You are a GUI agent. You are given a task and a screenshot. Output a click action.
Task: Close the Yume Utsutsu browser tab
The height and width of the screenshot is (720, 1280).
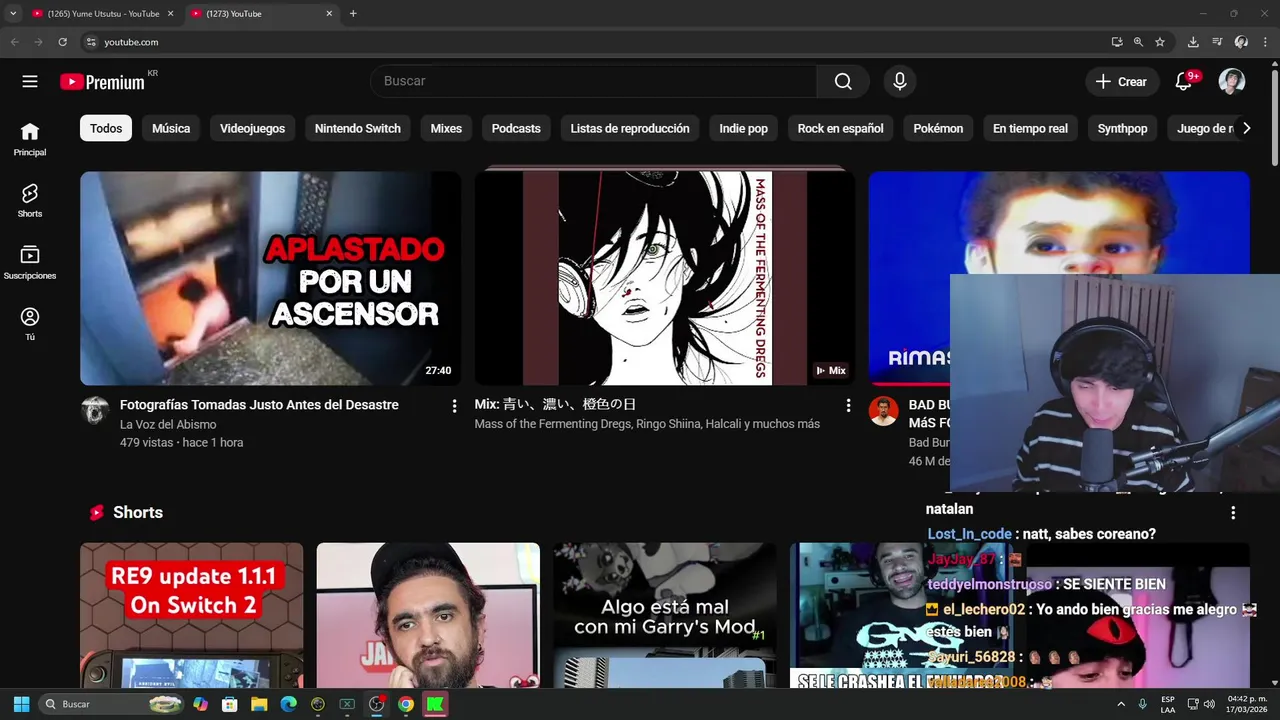tap(170, 14)
